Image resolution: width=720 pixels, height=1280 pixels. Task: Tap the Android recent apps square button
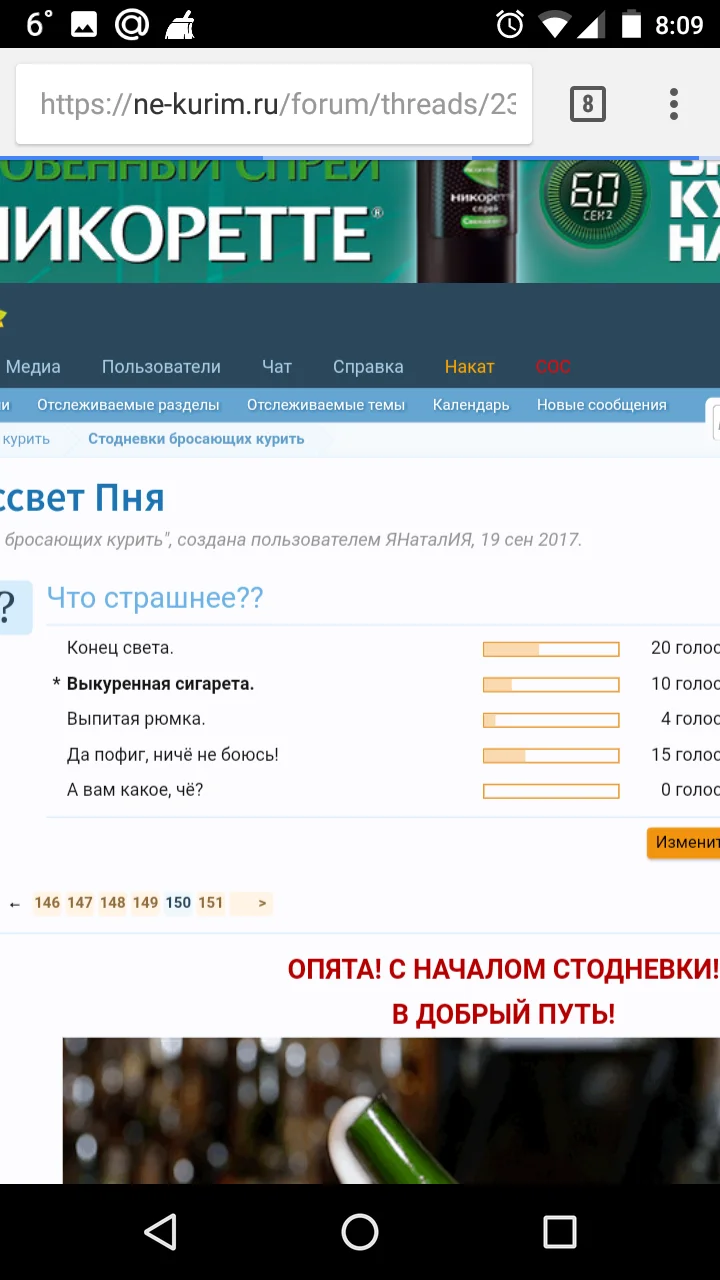560,1232
